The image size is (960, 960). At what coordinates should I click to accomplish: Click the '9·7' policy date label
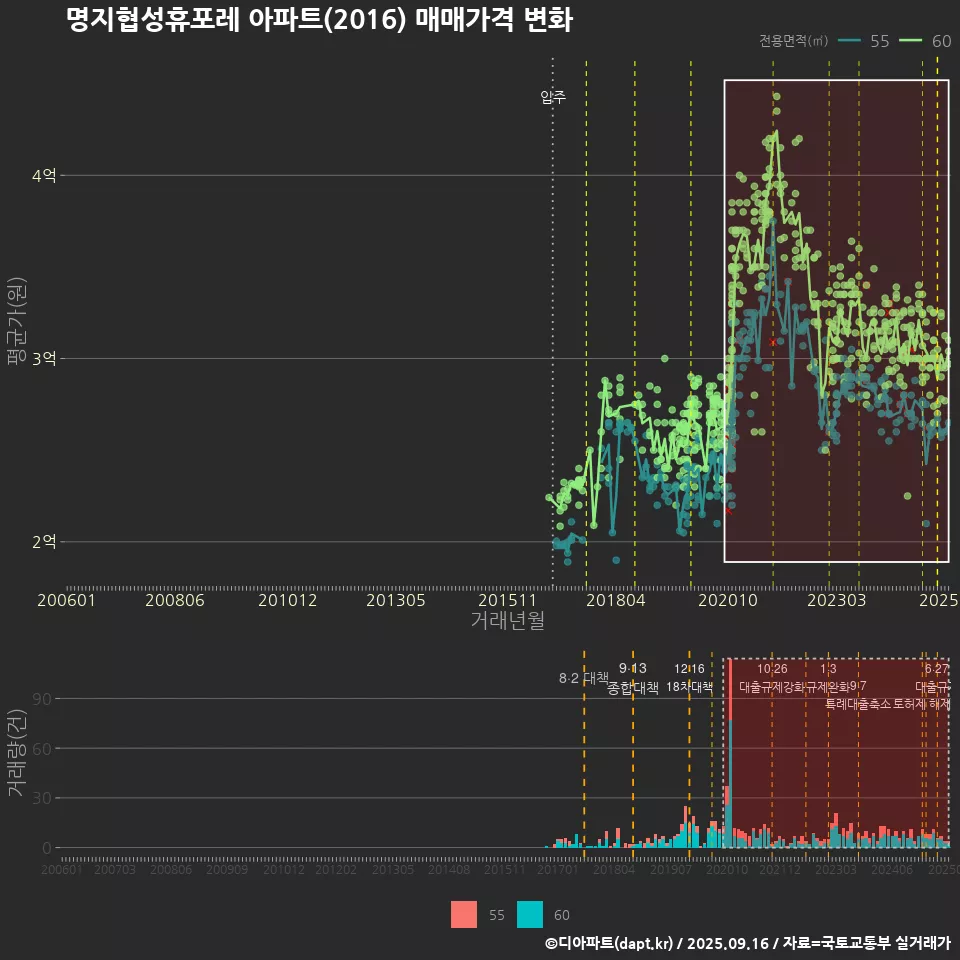click(x=858, y=686)
